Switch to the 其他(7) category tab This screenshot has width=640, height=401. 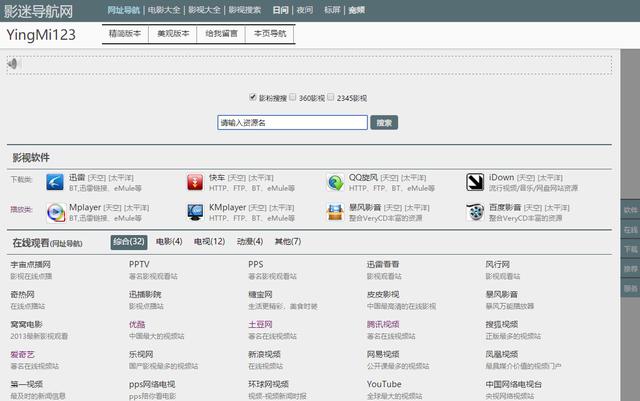click(x=288, y=242)
